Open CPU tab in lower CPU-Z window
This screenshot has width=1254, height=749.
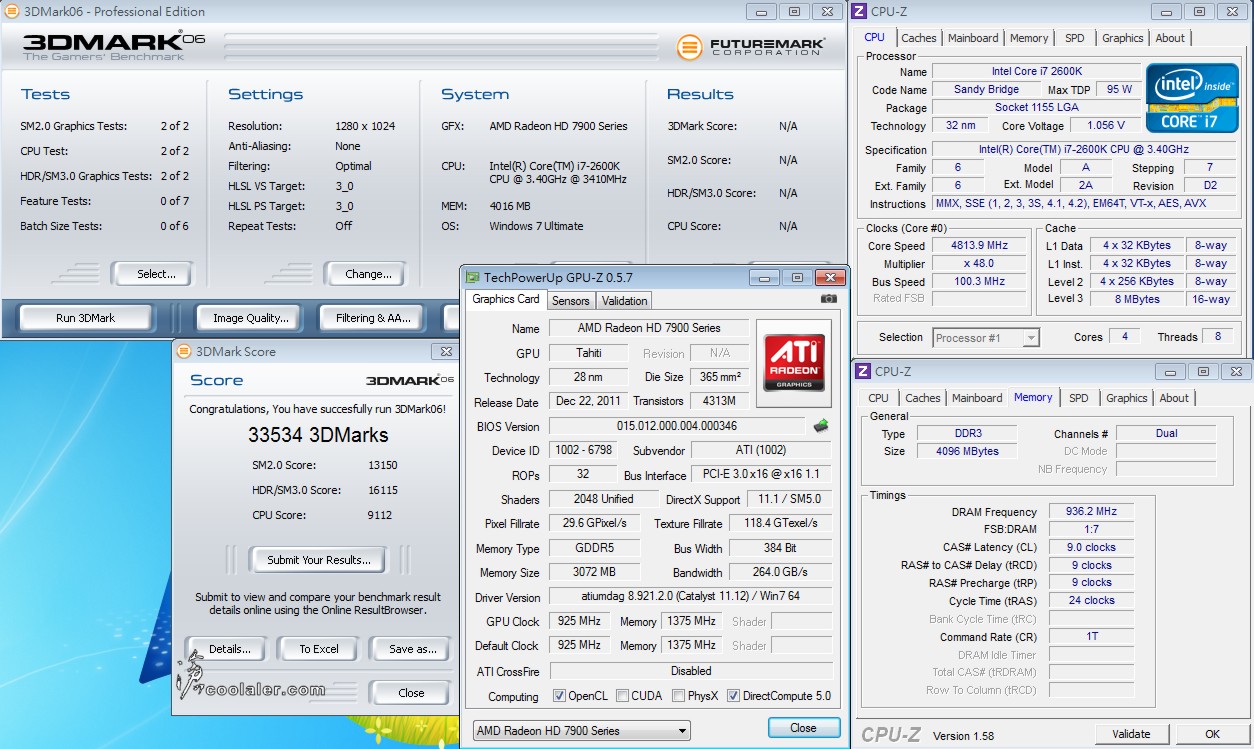coord(878,398)
